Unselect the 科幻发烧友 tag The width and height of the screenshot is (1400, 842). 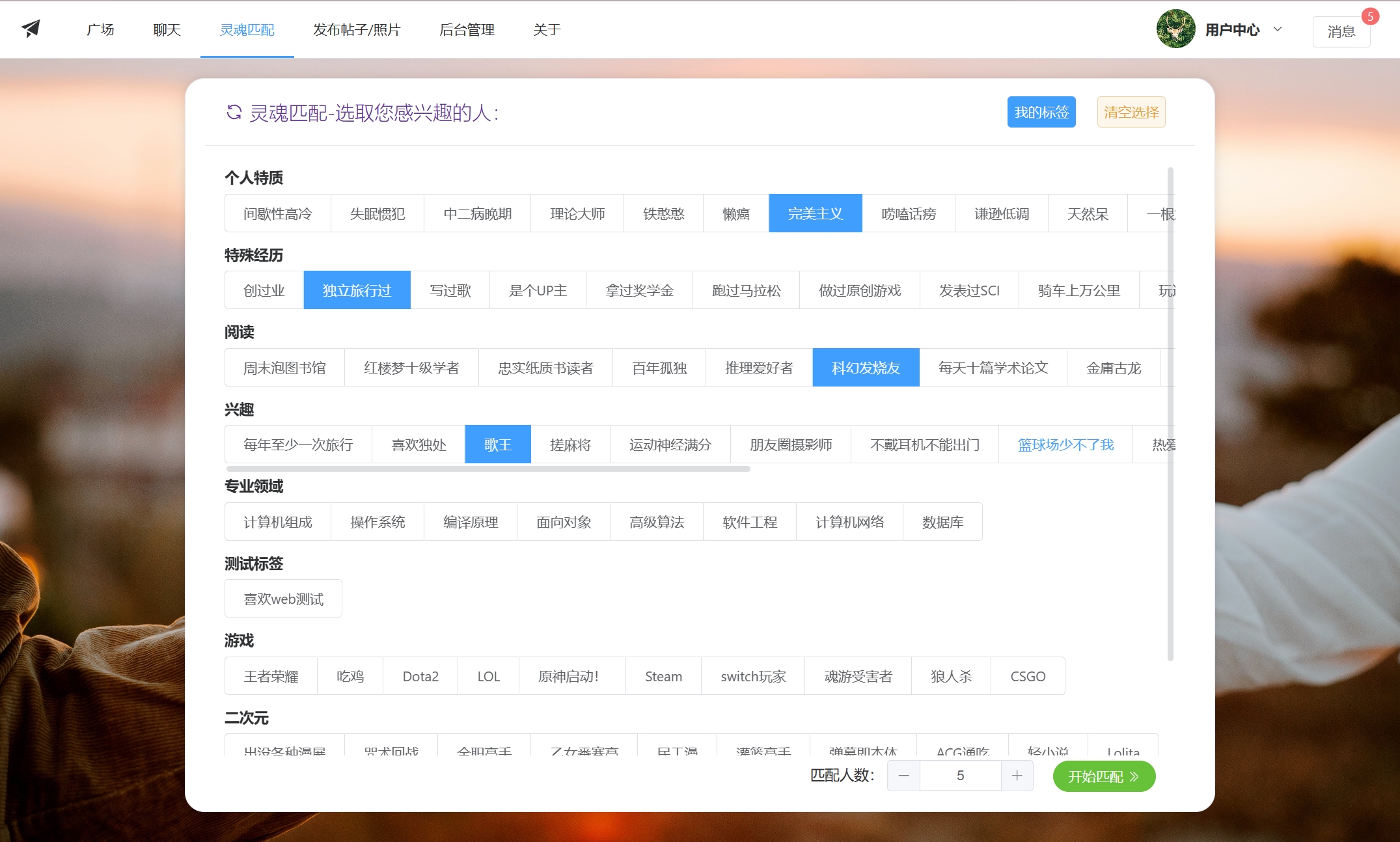[865, 368]
